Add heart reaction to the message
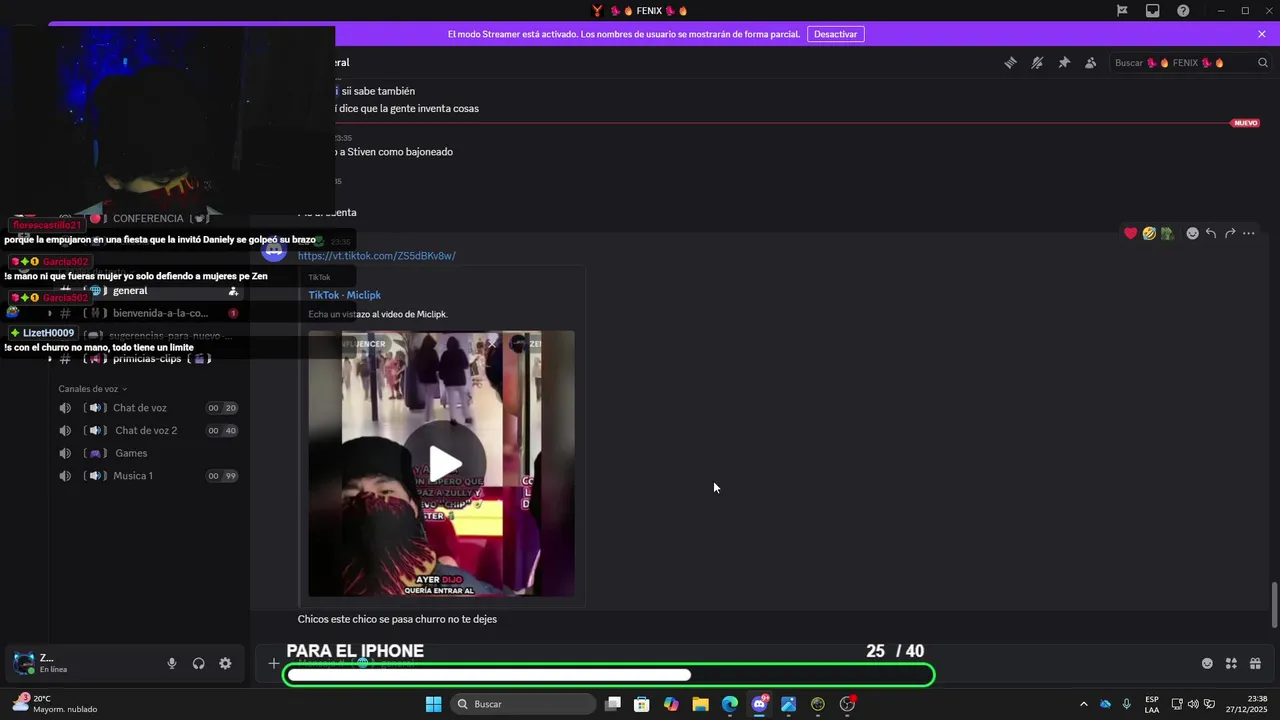Image resolution: width=1280 pixels, height=720 pixels. tap(1130, 233)
